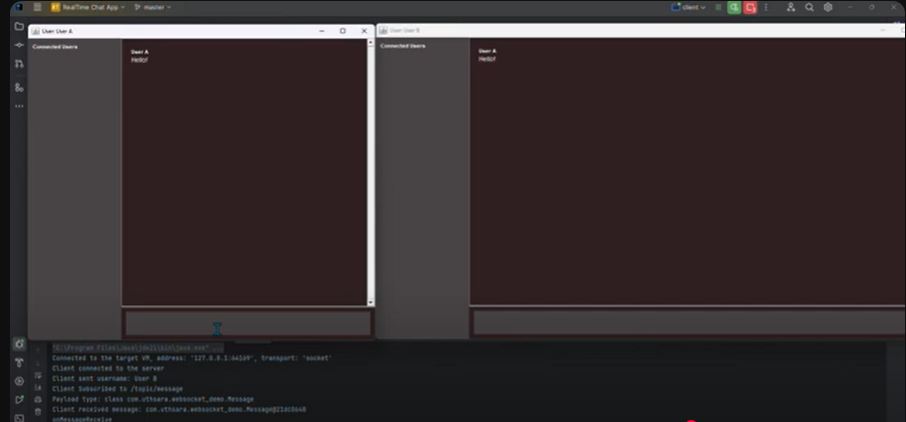Maximize the User A chat window
This screenshot has width=906, height=422.
[x=343, y=31]
